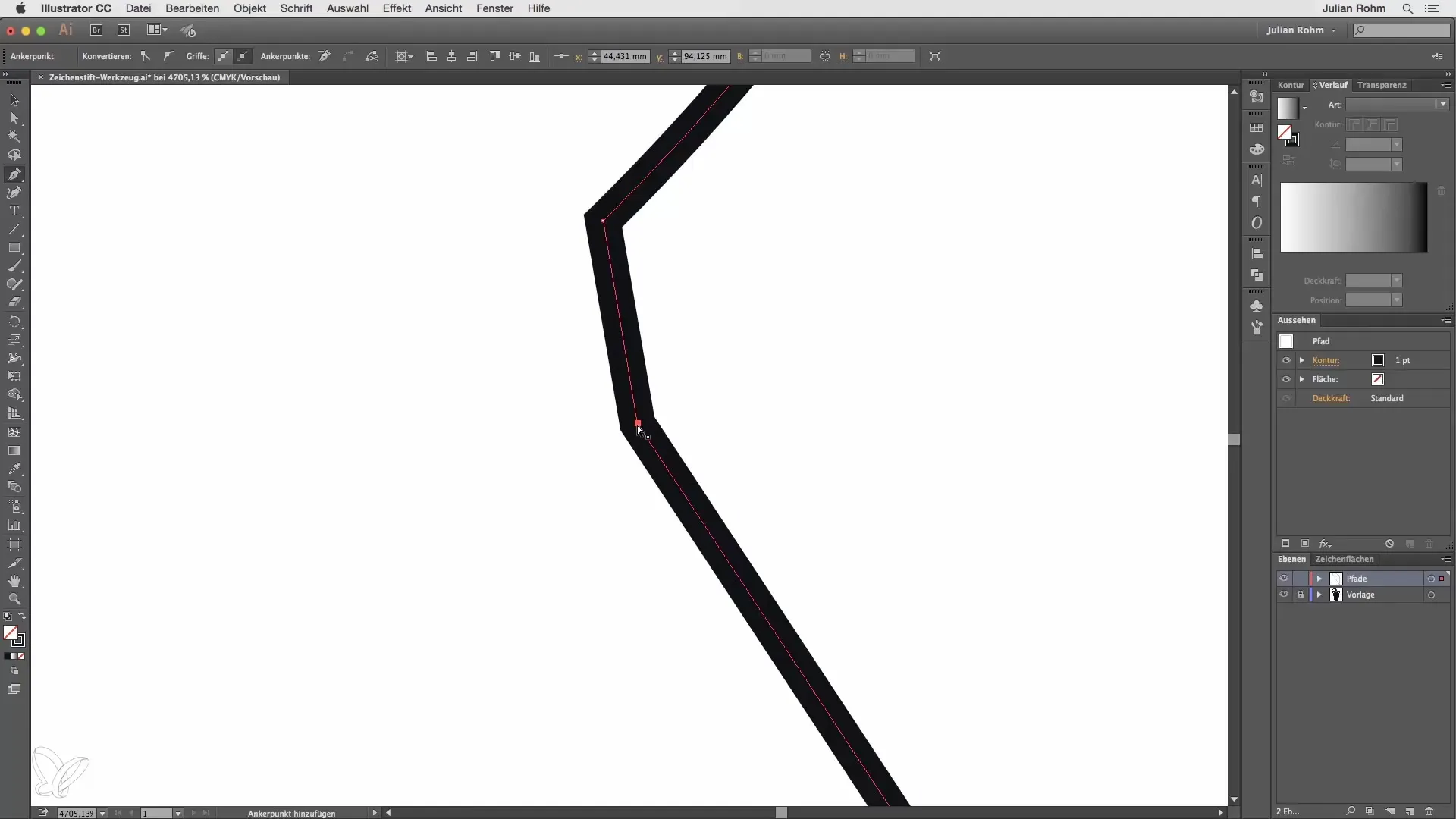Delete selection in Ebenen panel

pyautogui.click(x=1429, y=811)
